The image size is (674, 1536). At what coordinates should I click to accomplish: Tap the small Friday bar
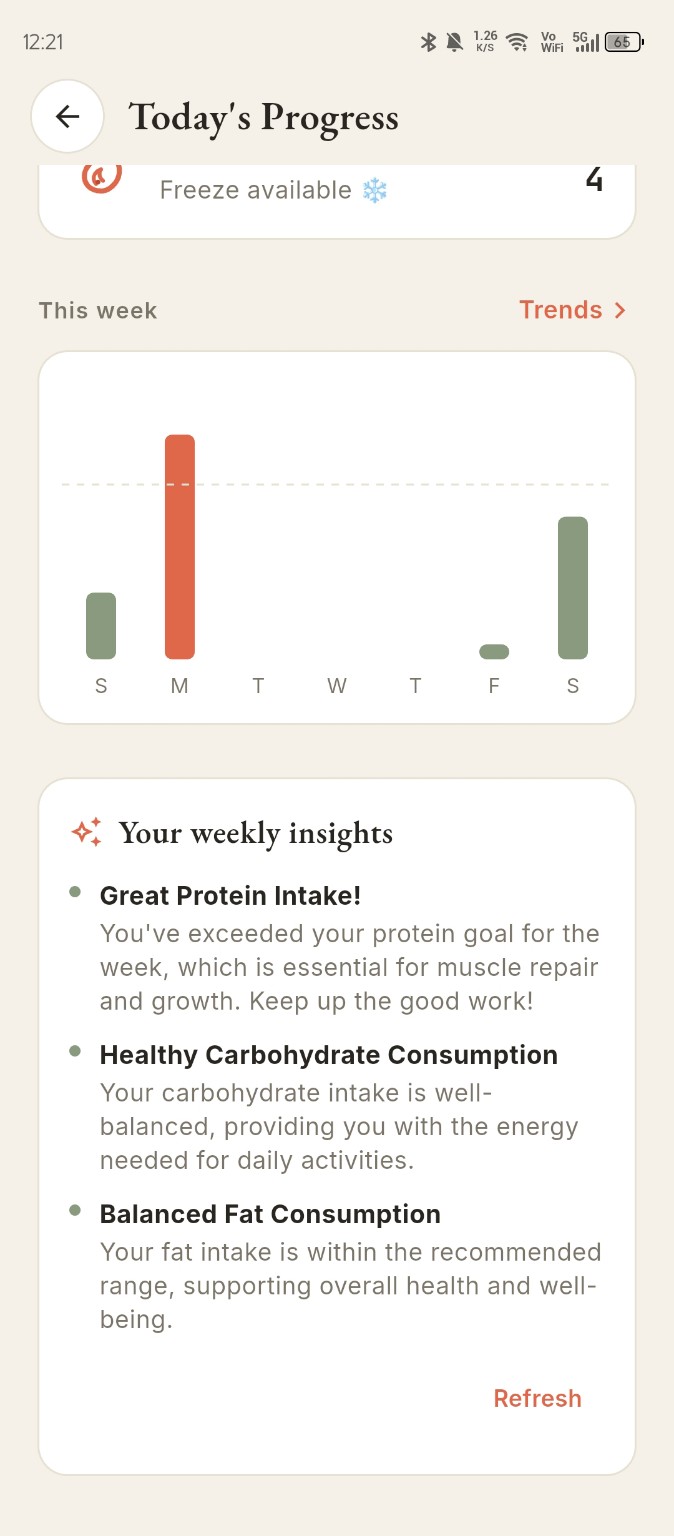[x=494, y=652]
